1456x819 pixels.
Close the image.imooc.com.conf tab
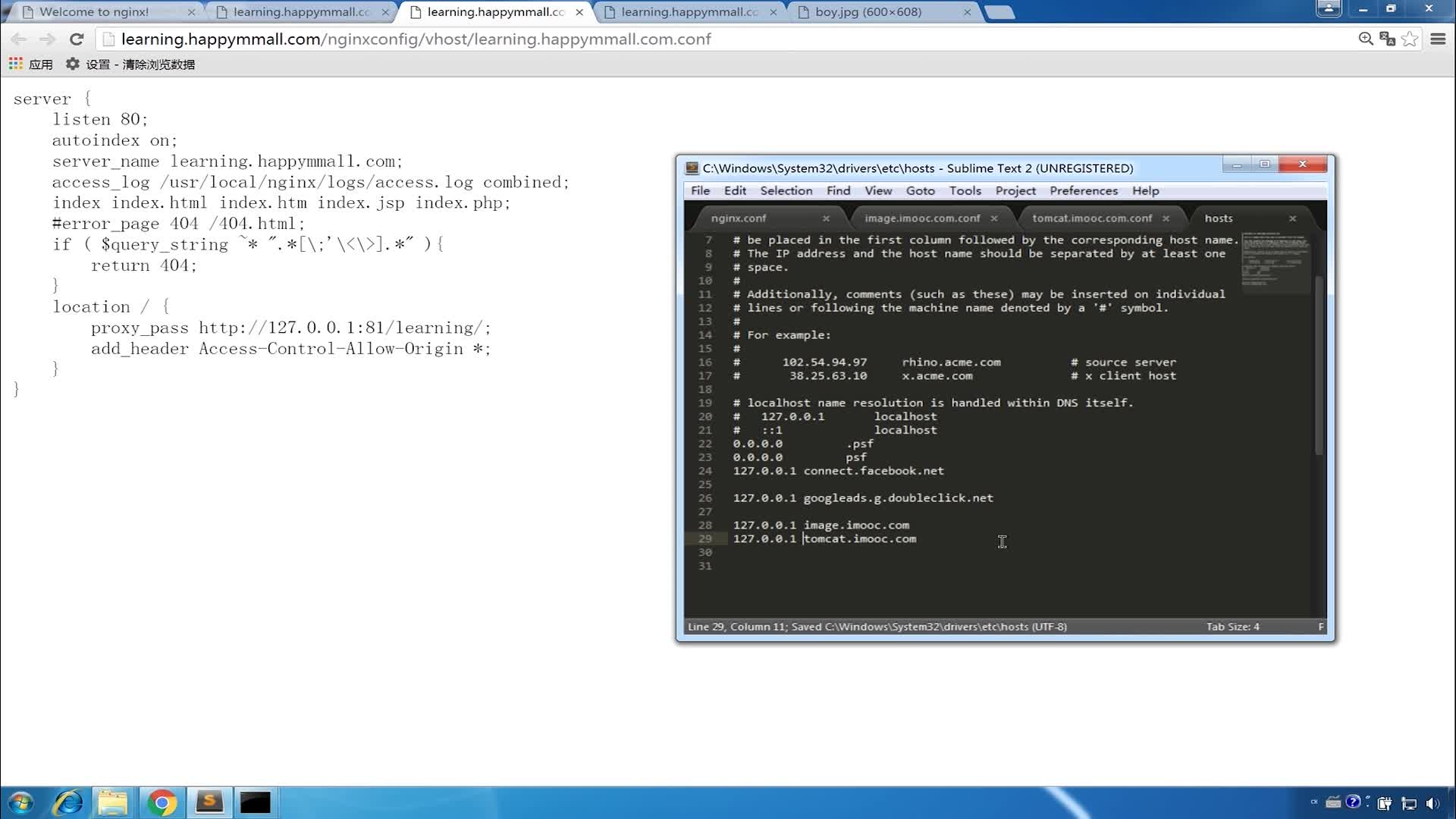tap(994, 218)
